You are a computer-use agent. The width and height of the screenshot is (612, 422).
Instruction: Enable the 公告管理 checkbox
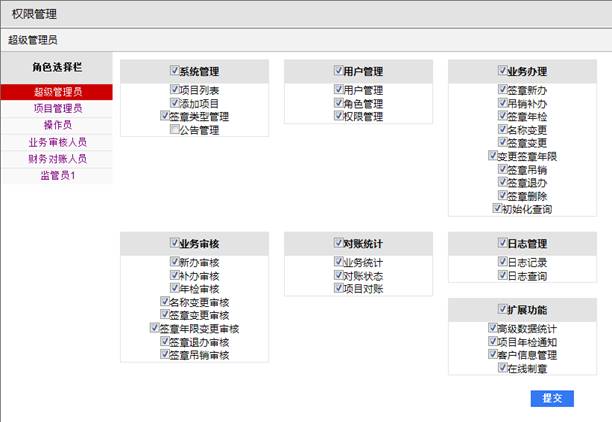coord(174,130)
